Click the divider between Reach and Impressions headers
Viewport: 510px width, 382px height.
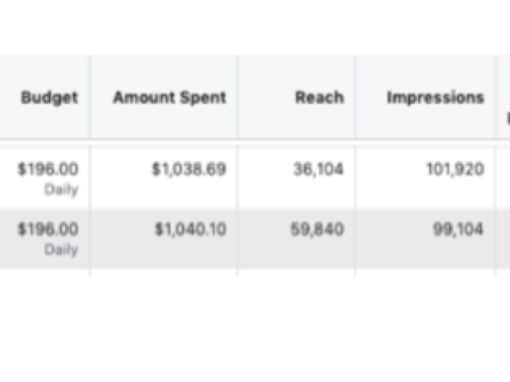point(355,97)
